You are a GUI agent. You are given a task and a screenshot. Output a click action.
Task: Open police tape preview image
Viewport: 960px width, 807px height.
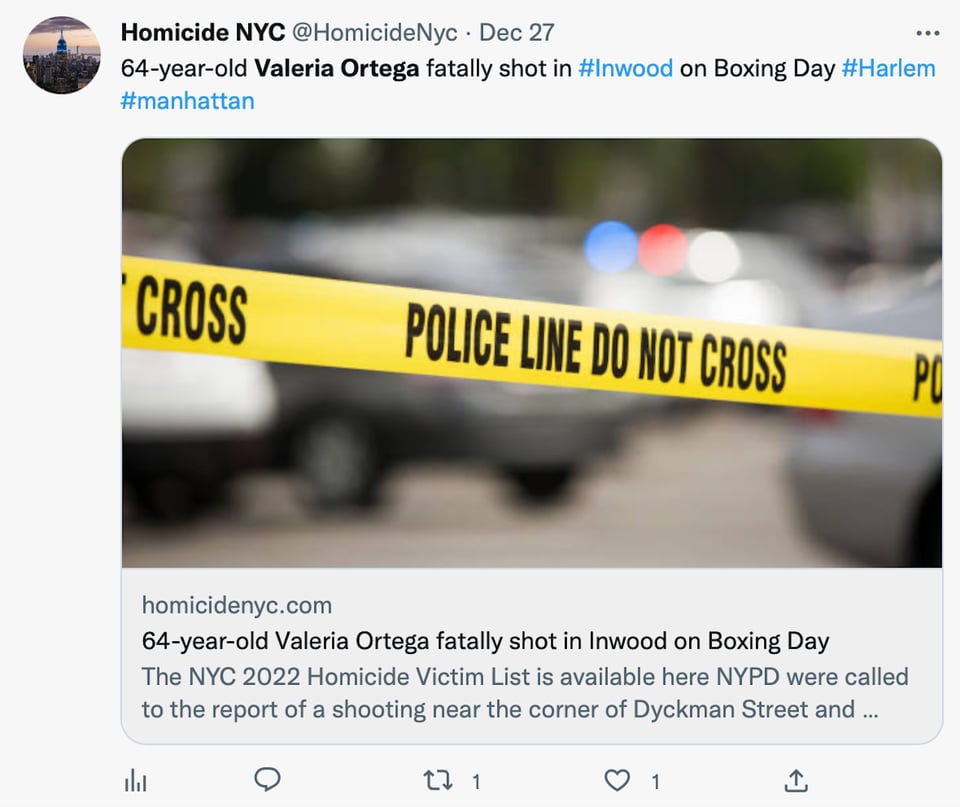pyautogui.click(x=531, y=353)
